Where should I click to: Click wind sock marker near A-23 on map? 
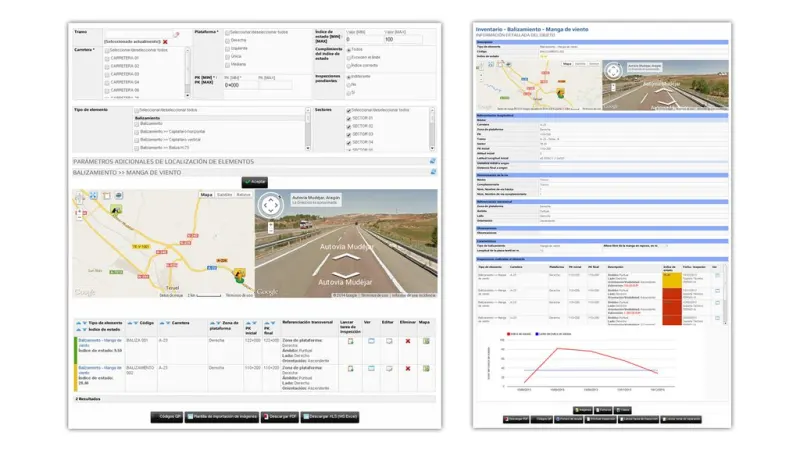point(239,275)
